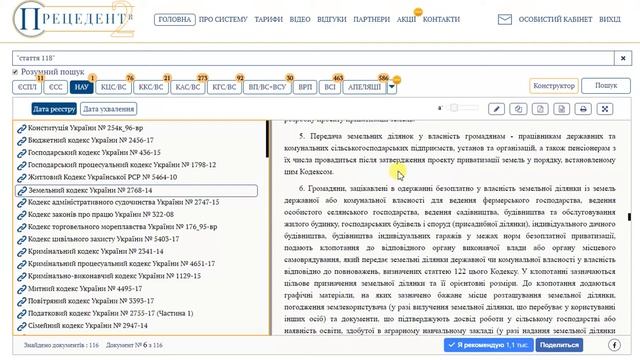The width and height of the screenshot is (640, 360).
Task: Click the print icon in document toolbar
Action: (x=583, y=109)
